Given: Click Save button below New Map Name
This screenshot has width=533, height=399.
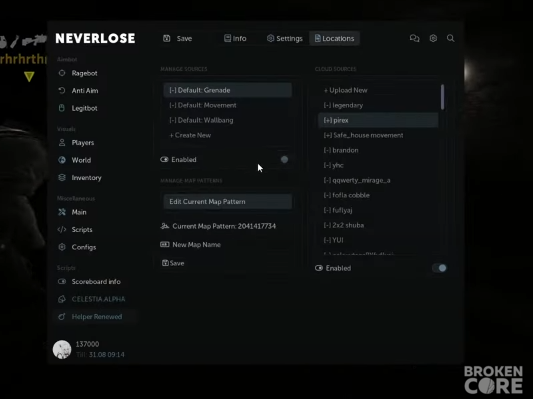Looking at the screenshot, I should pos(173,263).
